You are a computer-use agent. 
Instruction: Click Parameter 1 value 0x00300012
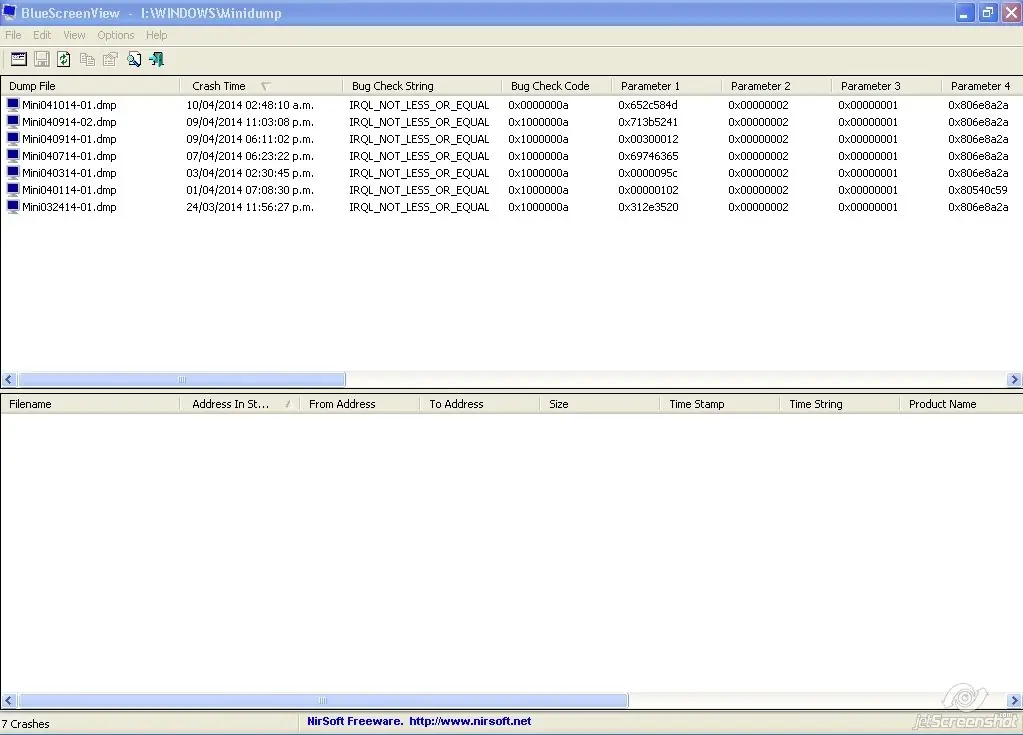point(648,139)
